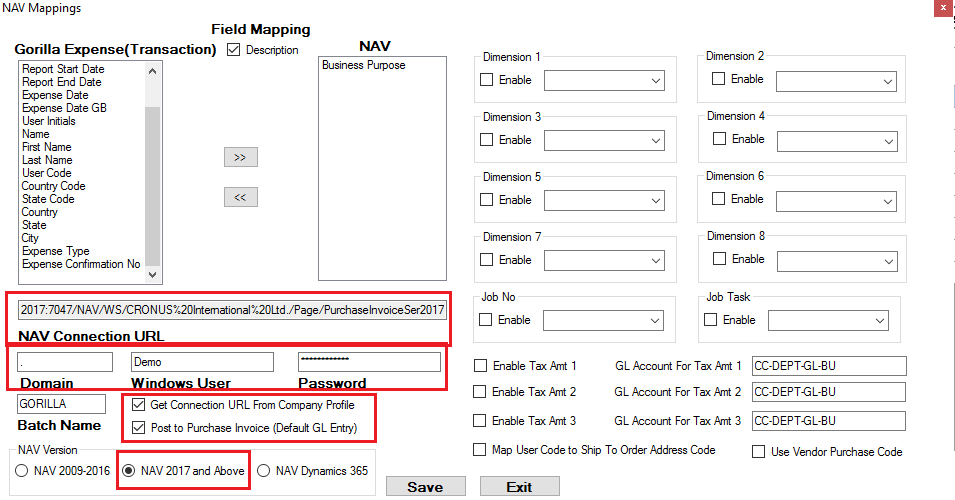Save the NAV mappings

[426, 487]
